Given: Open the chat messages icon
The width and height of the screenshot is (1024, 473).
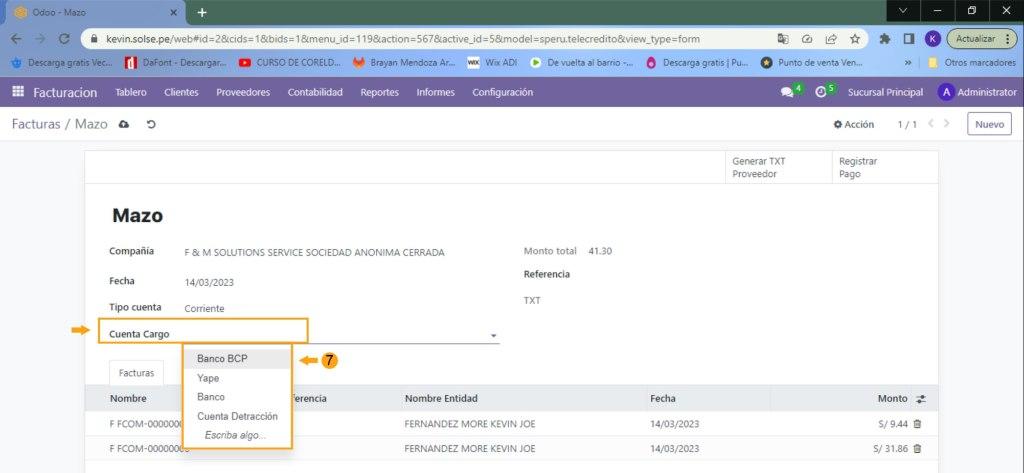Looking at the screenshot, I should tap(787, 92).
